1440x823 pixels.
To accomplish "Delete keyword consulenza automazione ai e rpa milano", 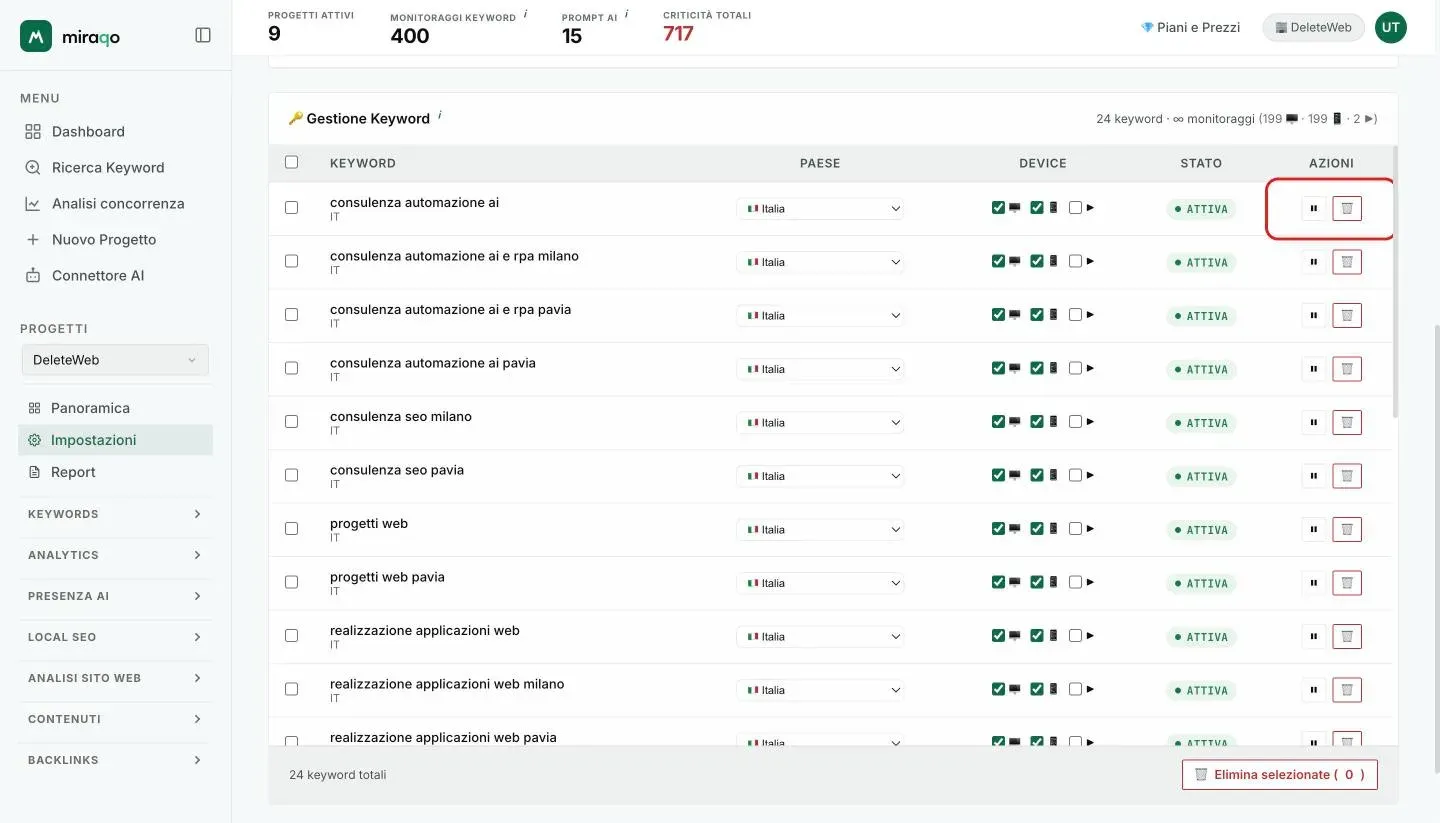I will click(1347, 262).
